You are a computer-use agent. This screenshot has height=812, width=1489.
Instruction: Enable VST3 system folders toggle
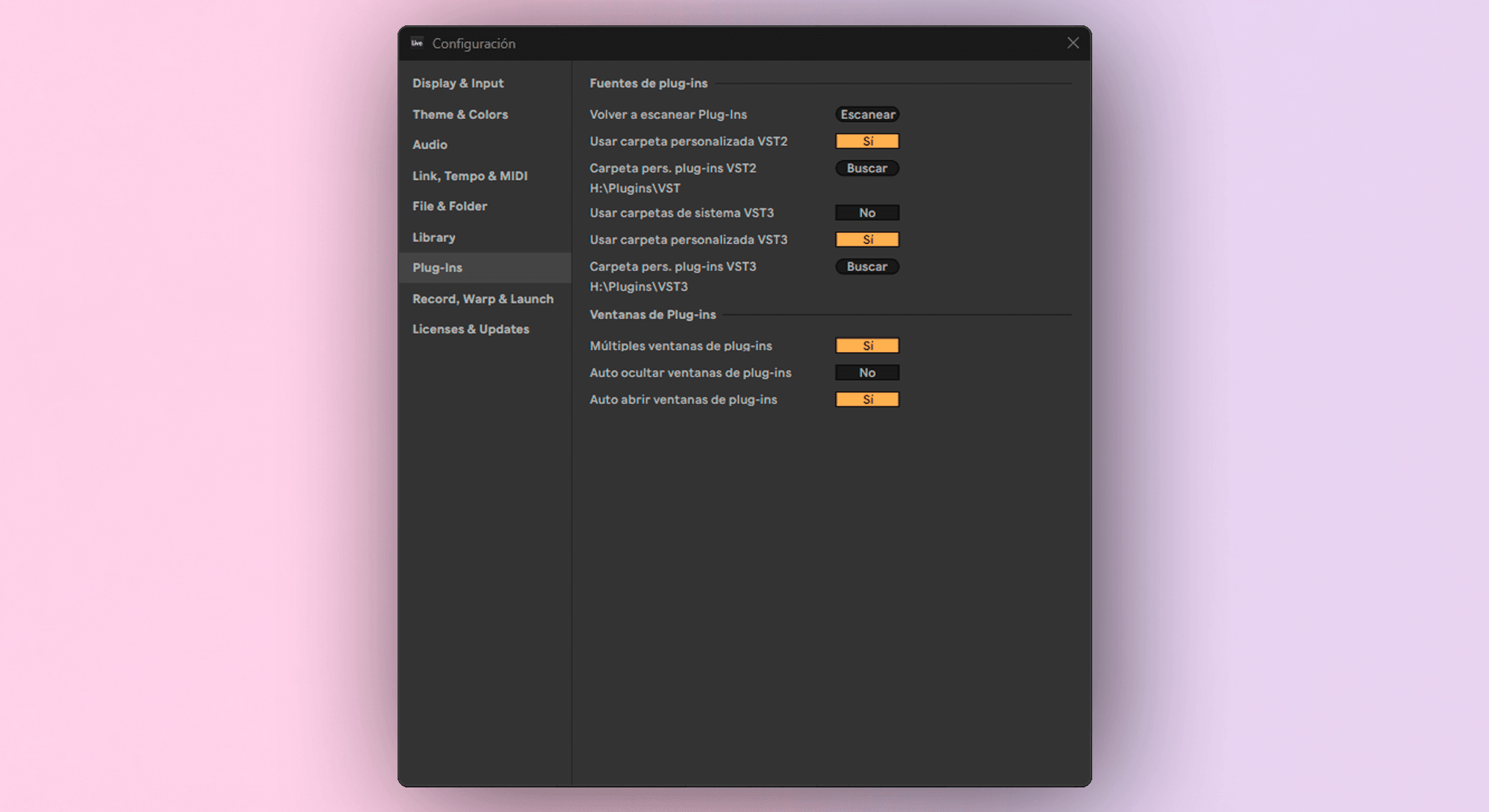pos(867,213)
